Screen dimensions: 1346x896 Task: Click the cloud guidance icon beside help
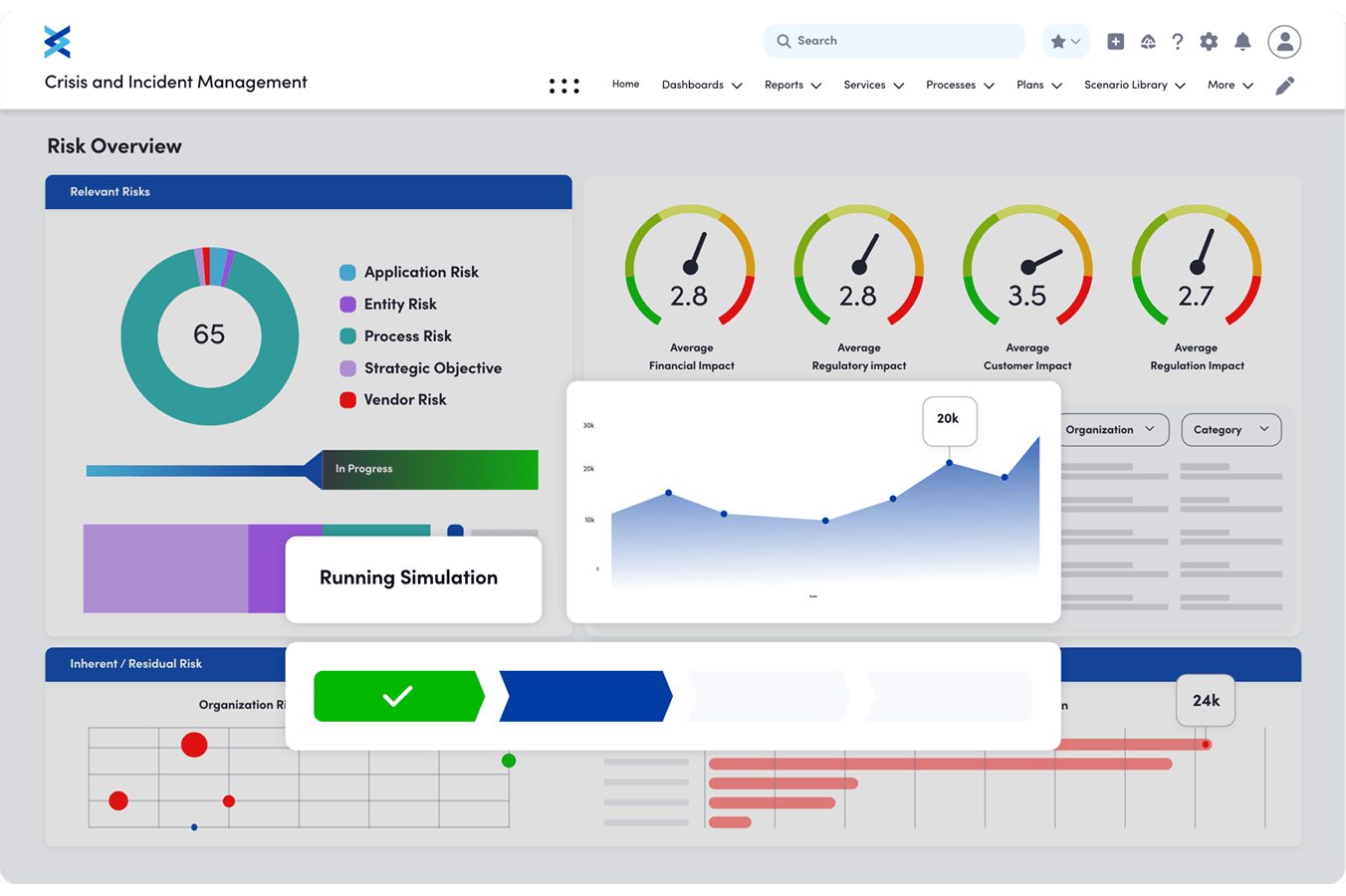click(1148, 41)
